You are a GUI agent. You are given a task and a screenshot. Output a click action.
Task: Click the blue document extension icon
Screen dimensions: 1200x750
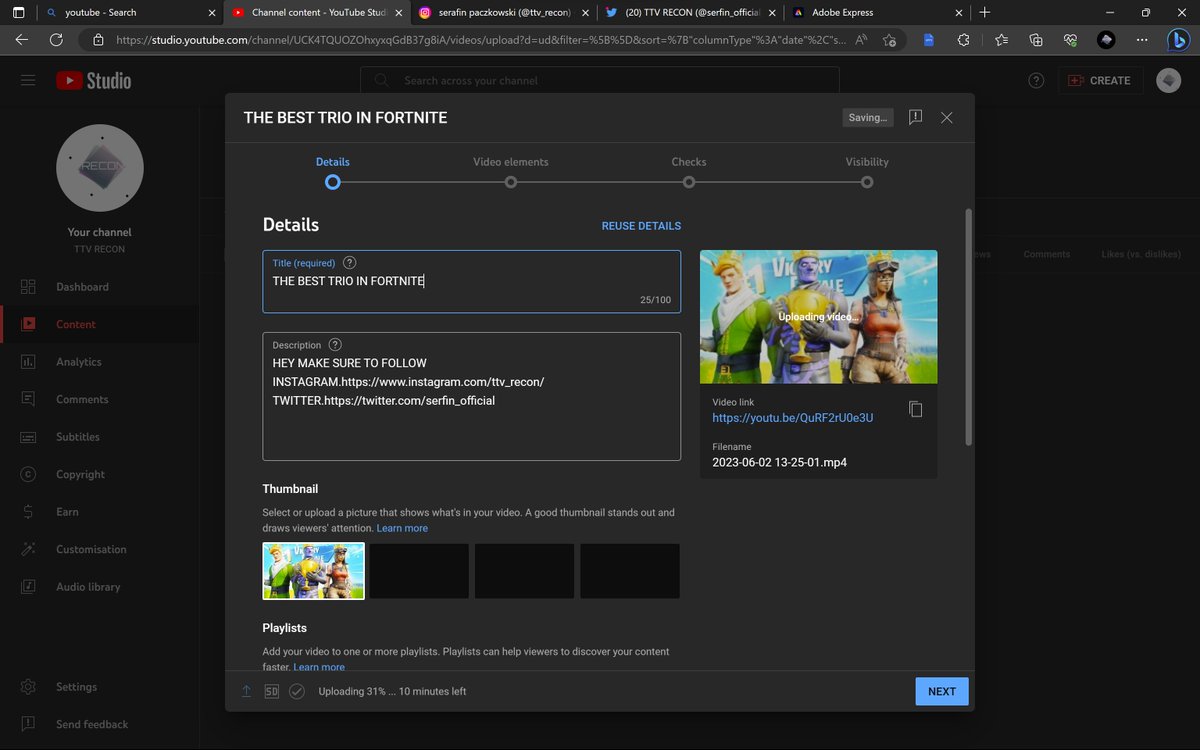click(x=928, y=40)
